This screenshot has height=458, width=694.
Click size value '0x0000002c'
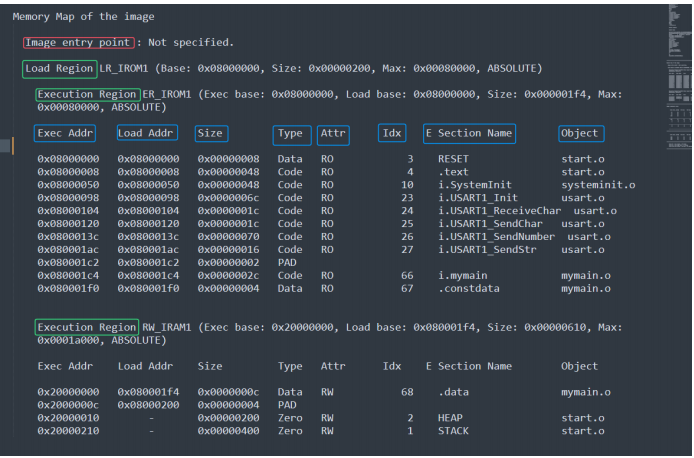point(228,276)
